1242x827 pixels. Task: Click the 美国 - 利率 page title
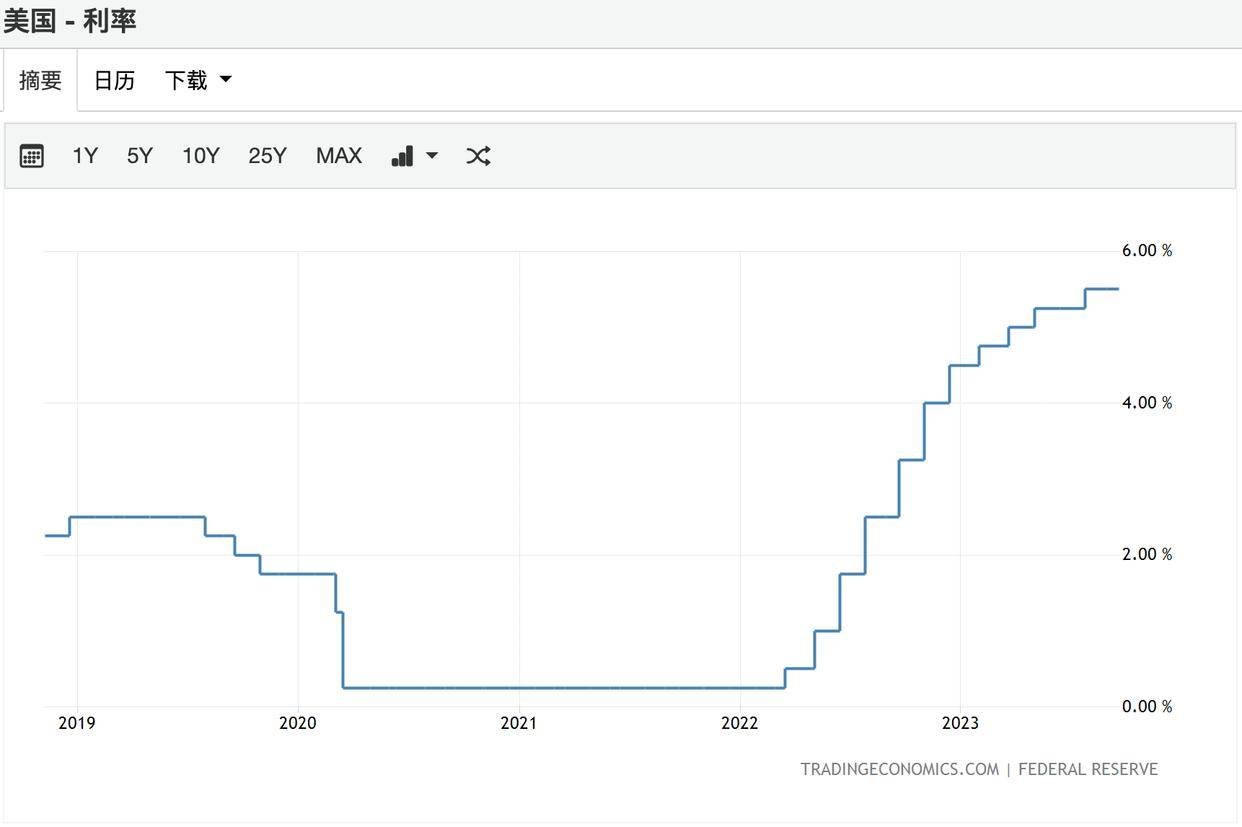click(x=70, y=21)
